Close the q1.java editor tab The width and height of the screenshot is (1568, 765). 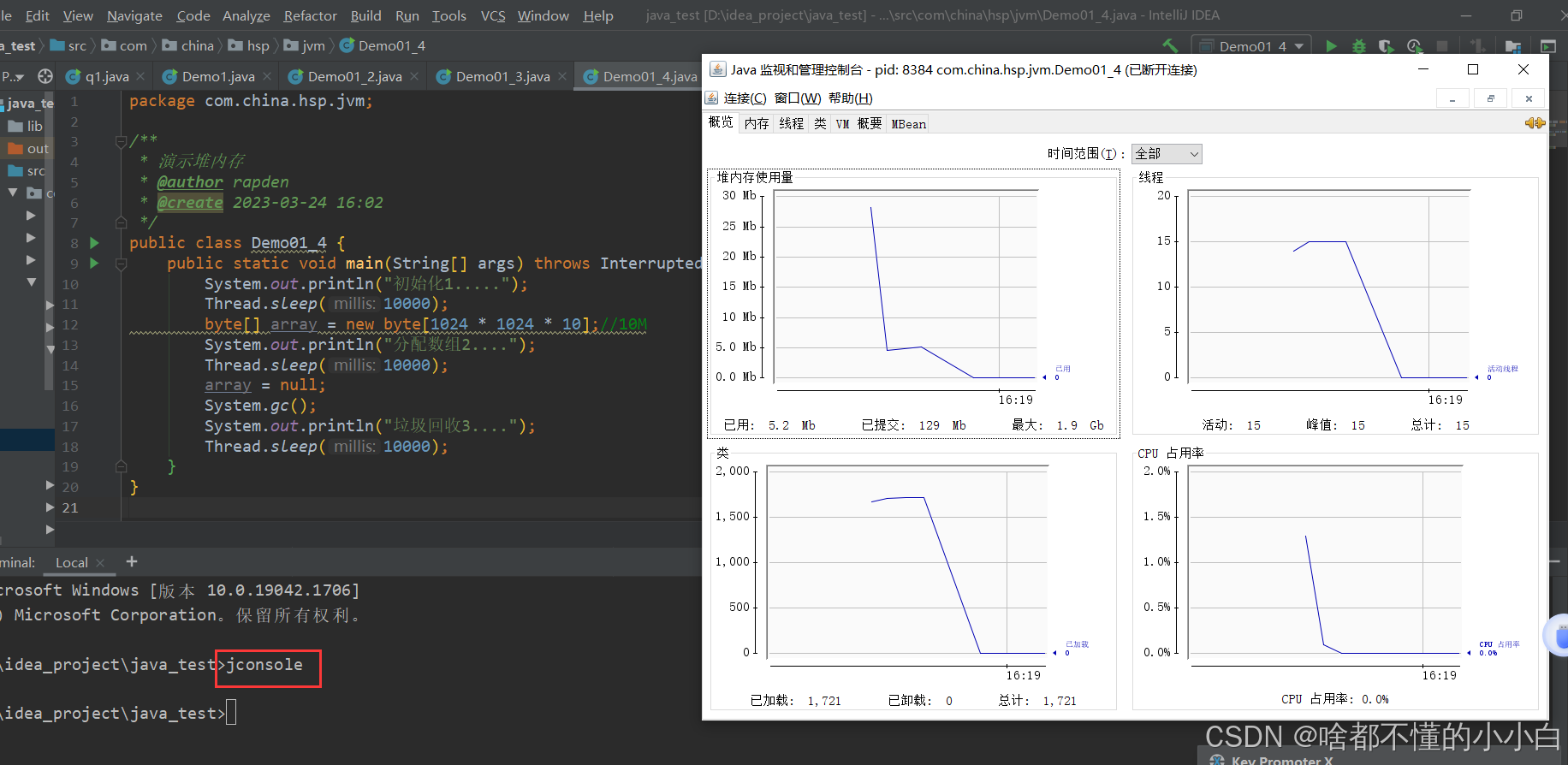[140, 76]
